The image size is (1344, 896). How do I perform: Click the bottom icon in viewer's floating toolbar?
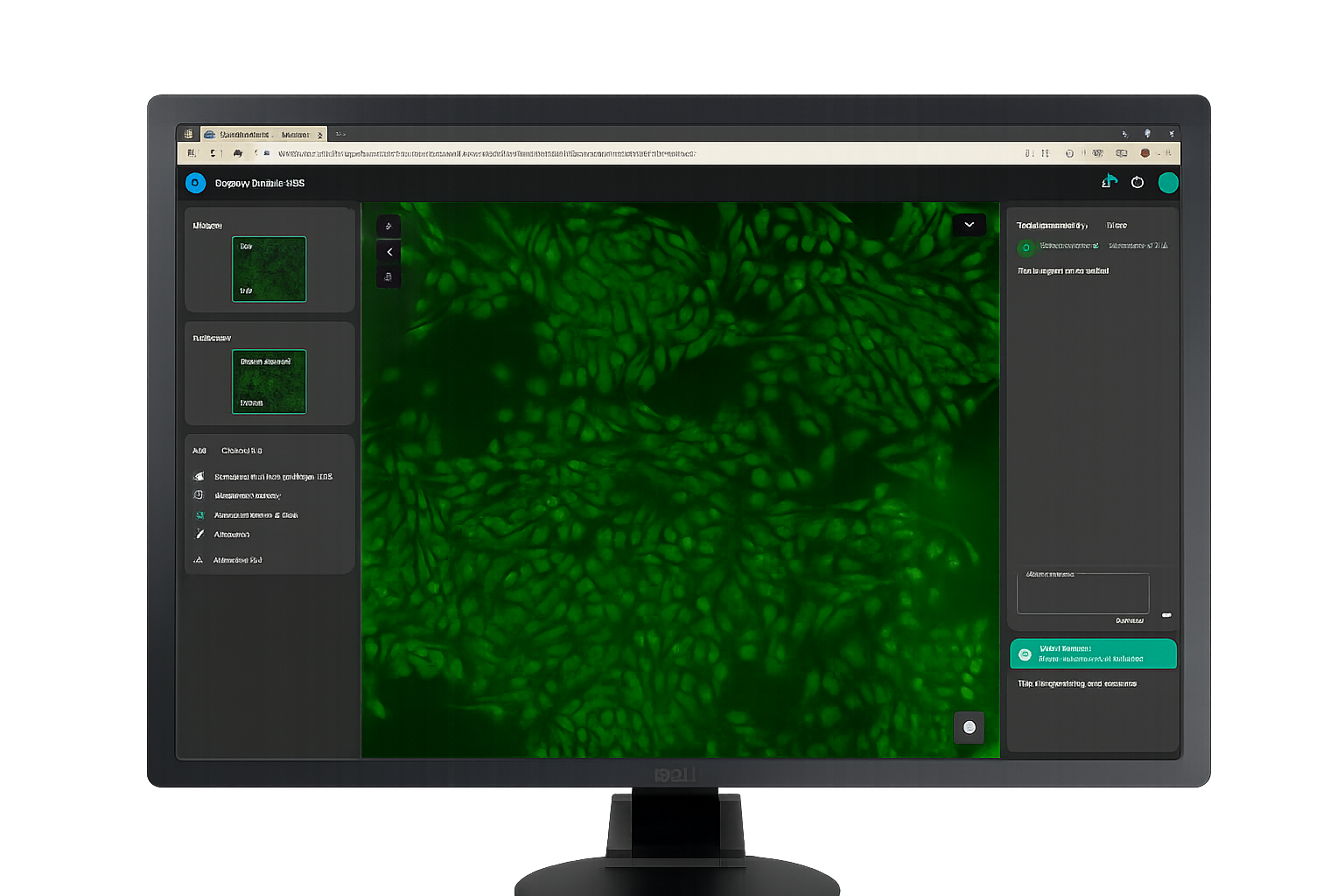tap(388, 277)
